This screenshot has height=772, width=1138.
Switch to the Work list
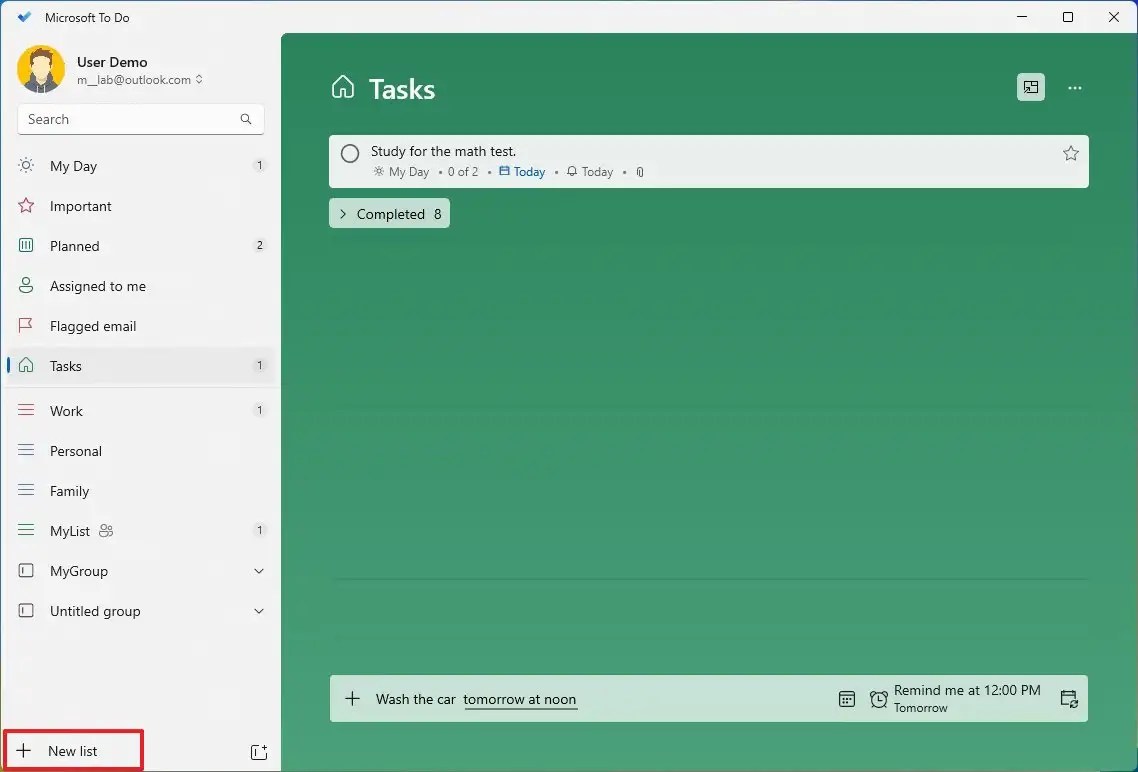pyautogui.click(x=66, y=411)
